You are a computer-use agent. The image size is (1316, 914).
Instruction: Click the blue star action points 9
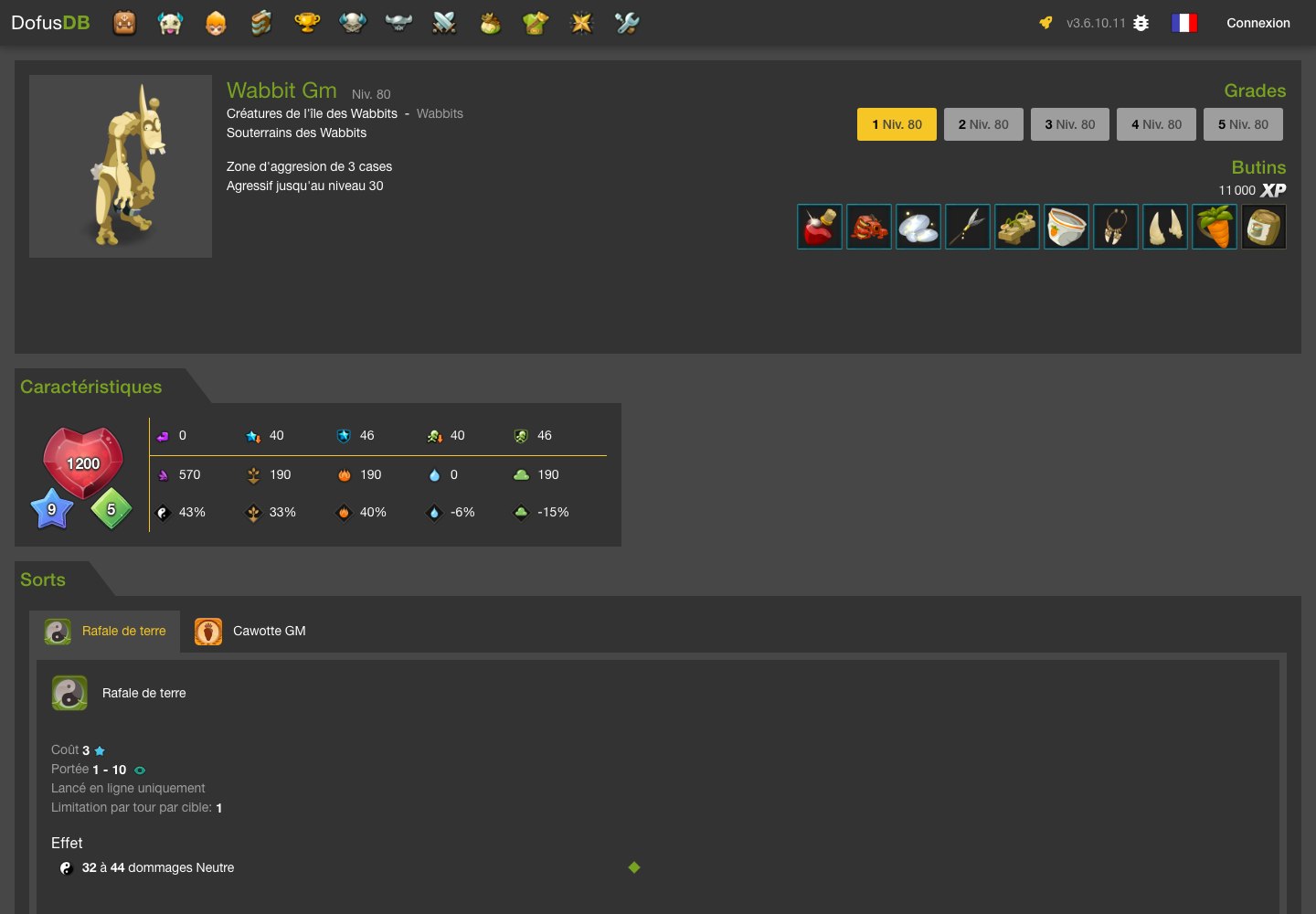pos(52,509)
